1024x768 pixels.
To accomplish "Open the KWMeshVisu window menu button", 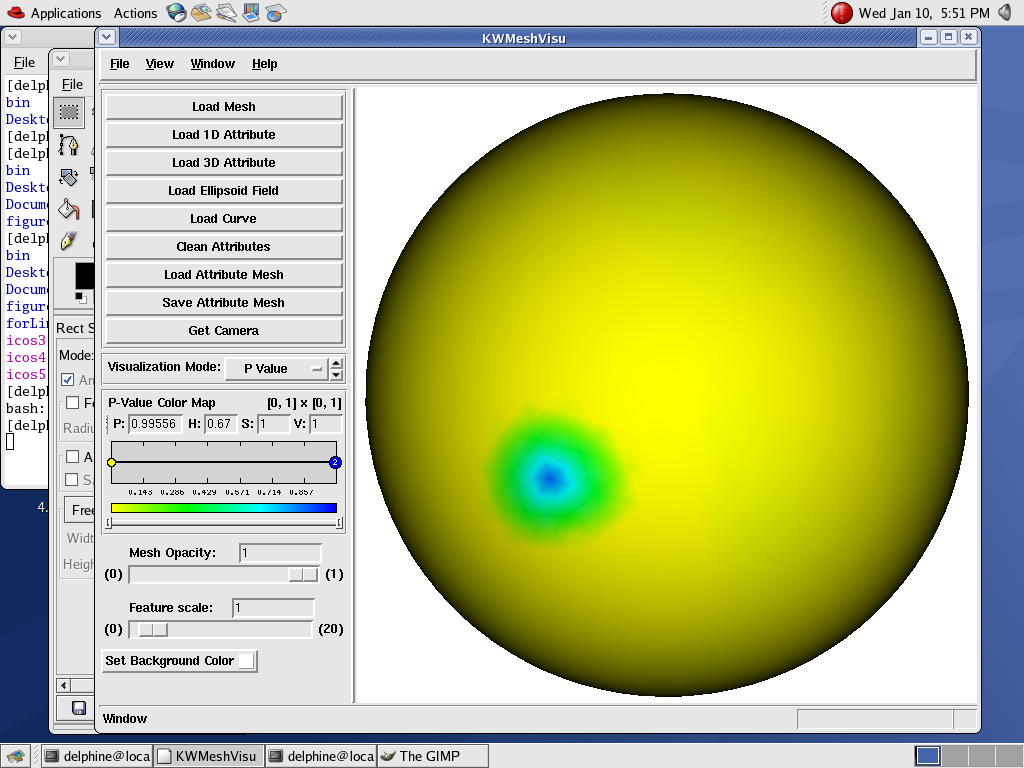I will [x=108, y=37].
